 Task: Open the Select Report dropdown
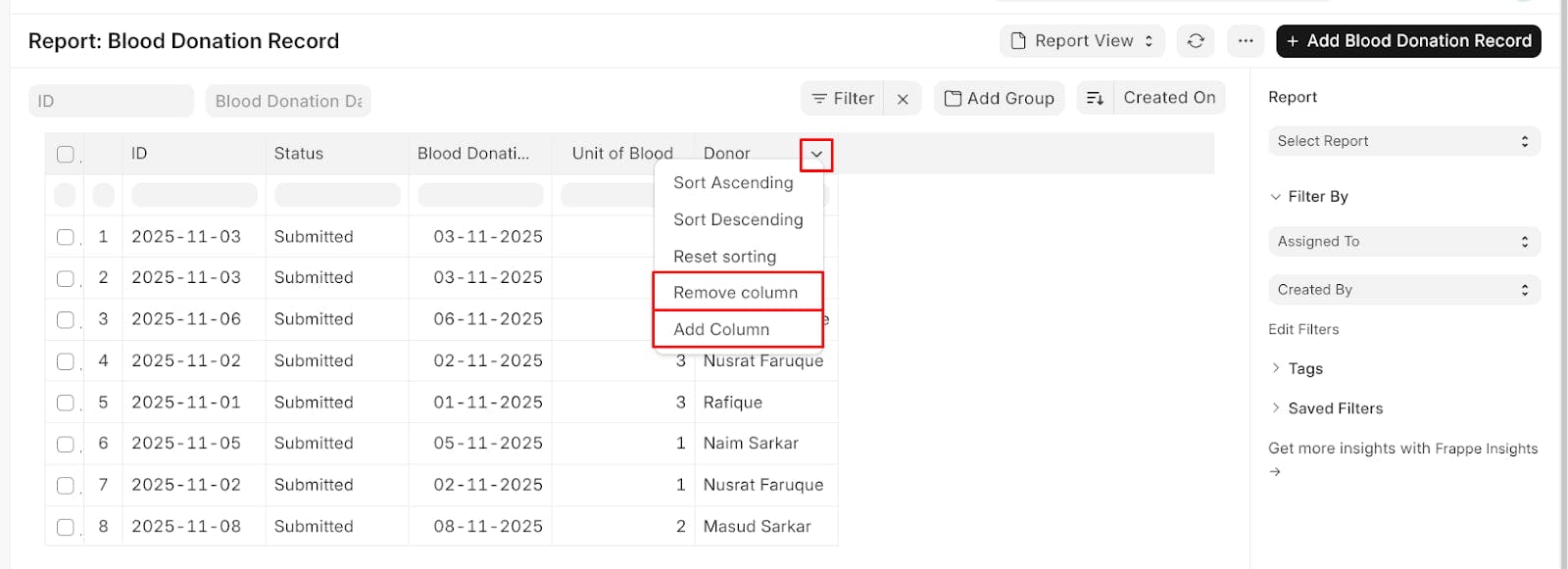pos(1403,141)
